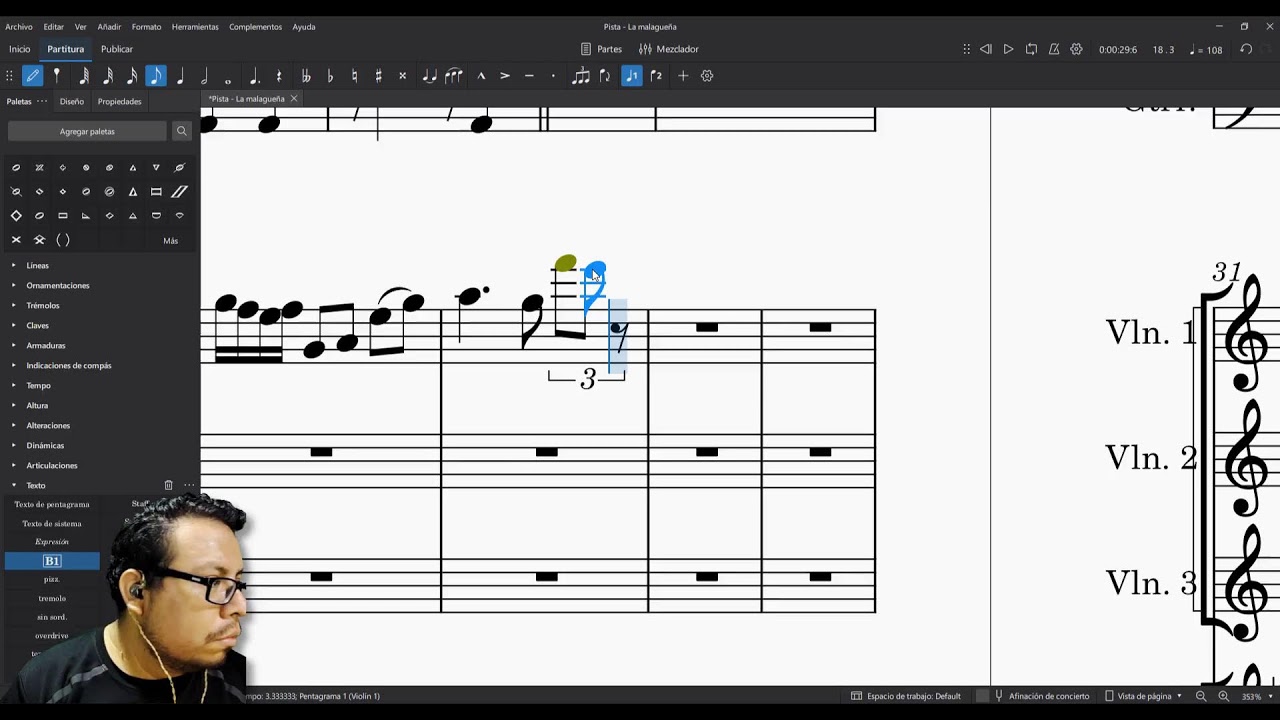Open playback settings gear
Viewport: 1280px width, 720px height.
[1077, 49]
